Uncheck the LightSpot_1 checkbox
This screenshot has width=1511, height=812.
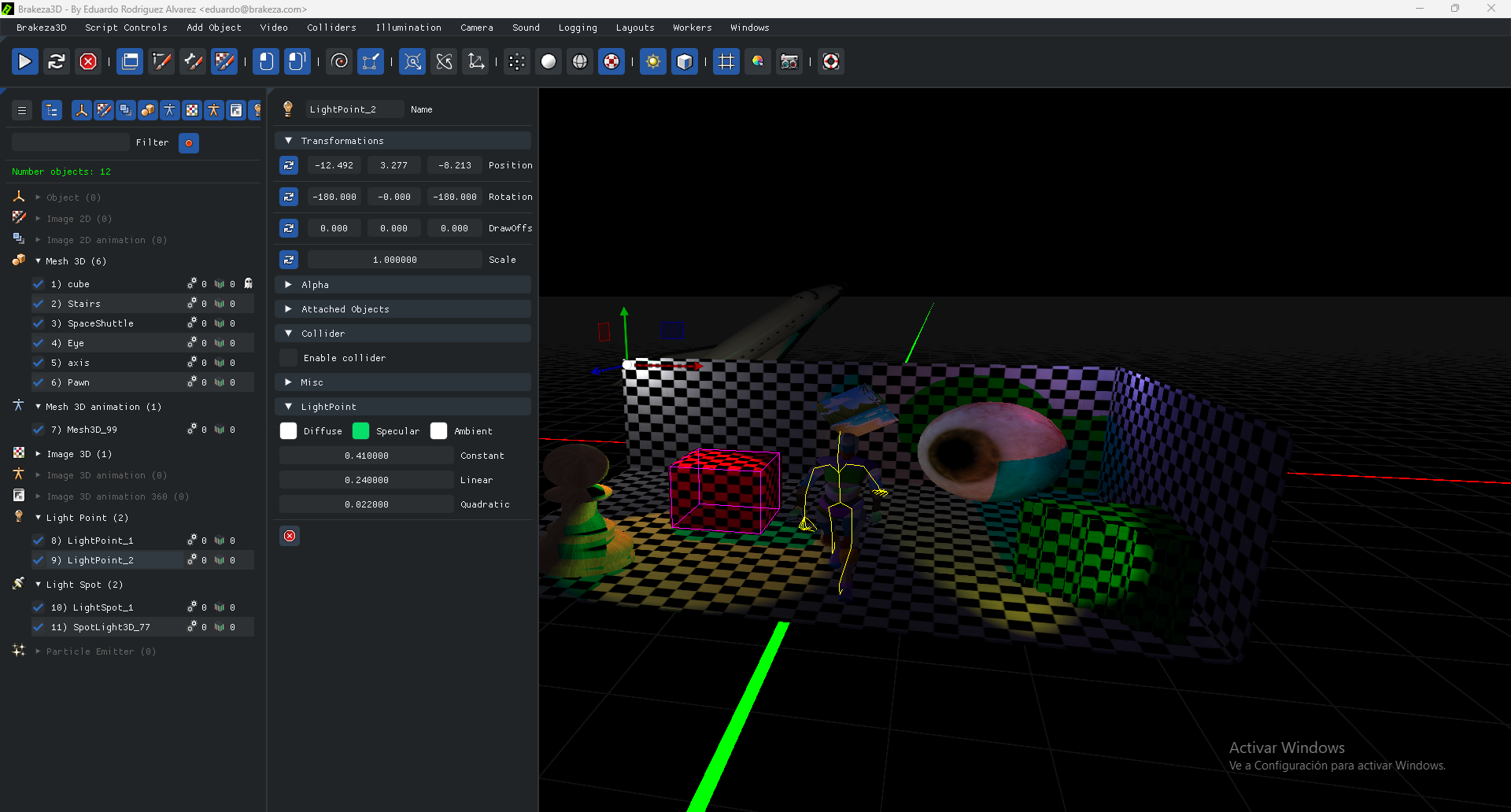pyautogui.click(x=38, y=607)
